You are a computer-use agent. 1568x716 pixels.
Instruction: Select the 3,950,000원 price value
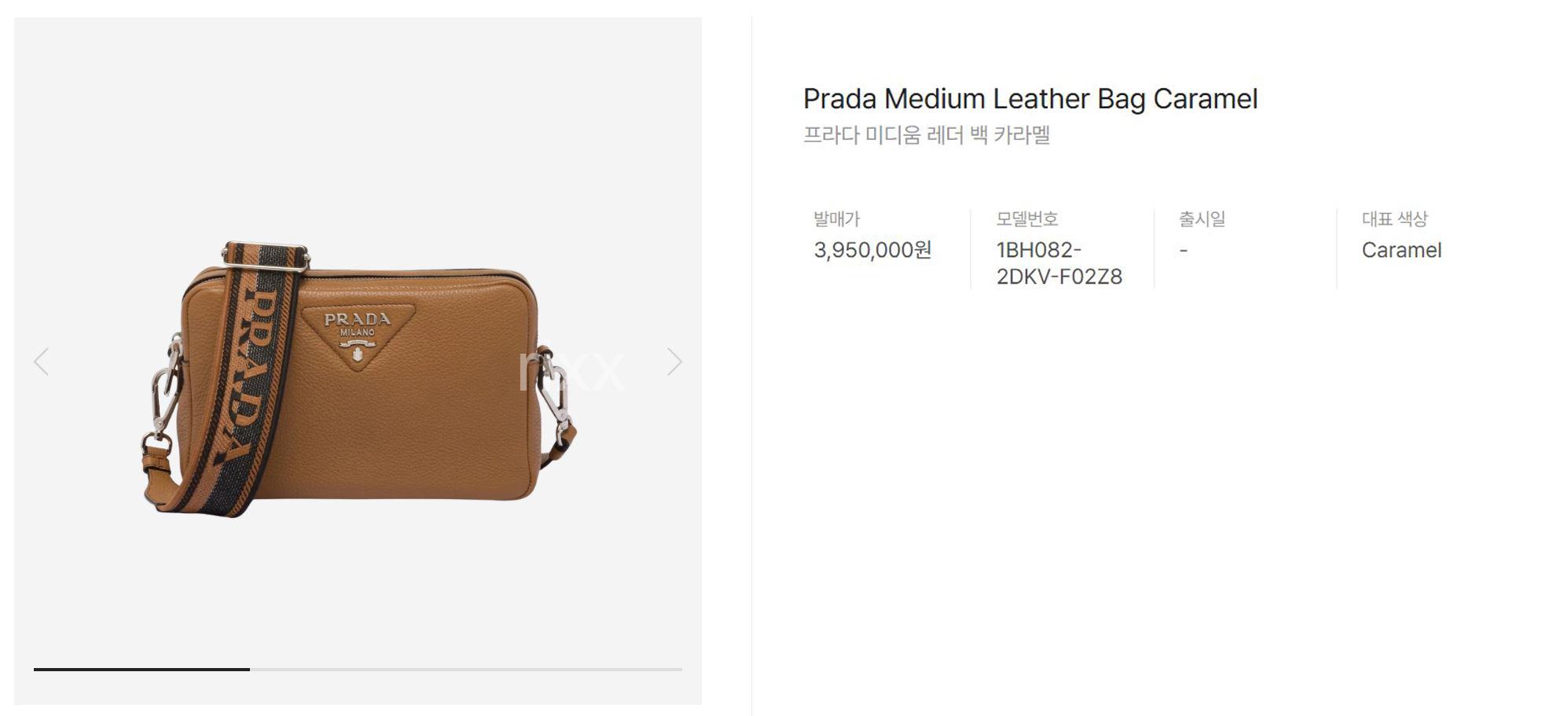tap(872, 250)
